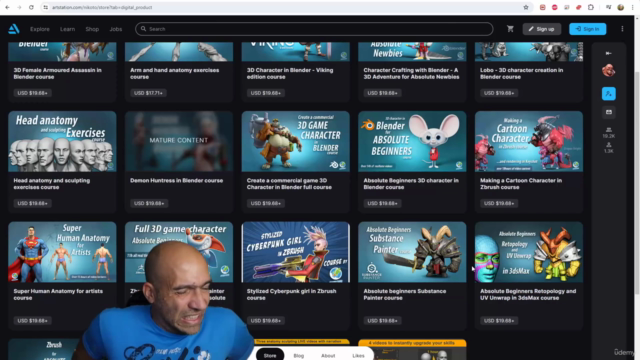Reload the page in browser

click(31, 7)
